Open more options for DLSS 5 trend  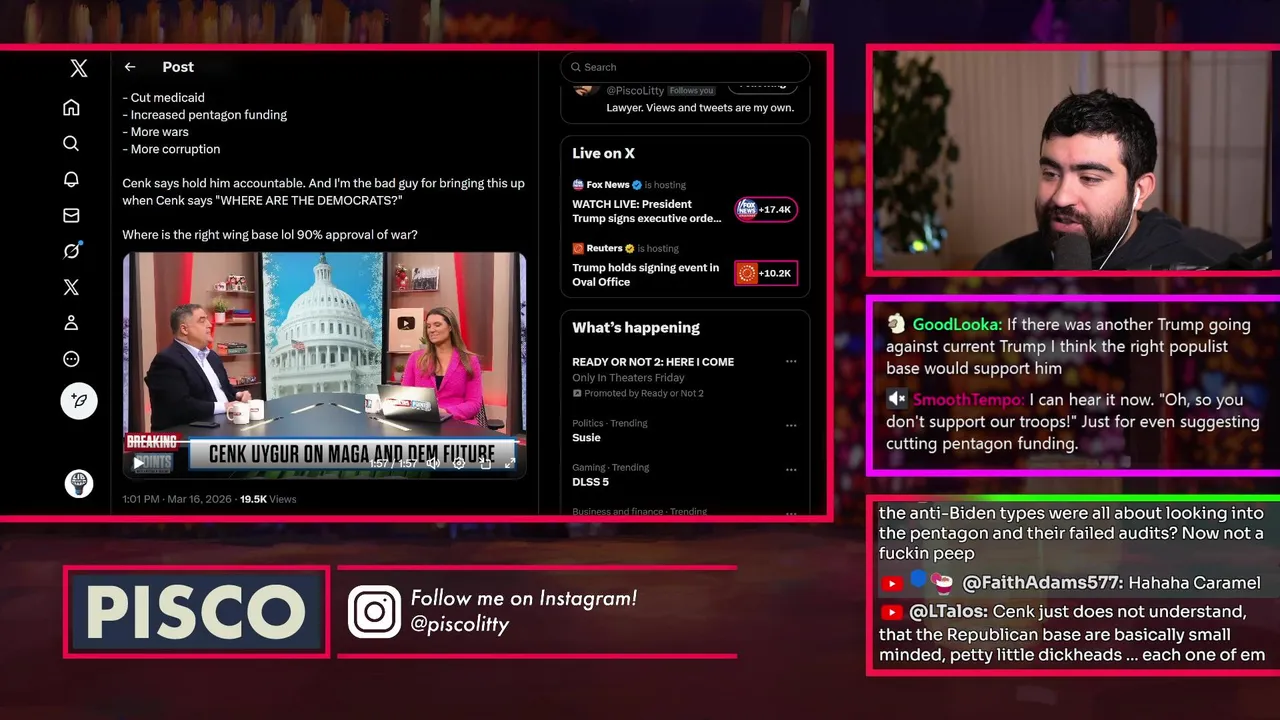[x=791, y=469]
